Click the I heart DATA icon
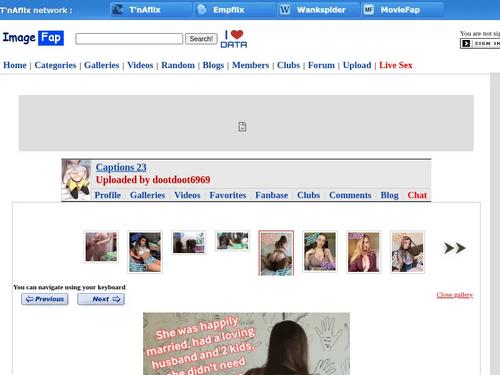Viewport: 500px width, 375px height. click(x=234, y=39)
